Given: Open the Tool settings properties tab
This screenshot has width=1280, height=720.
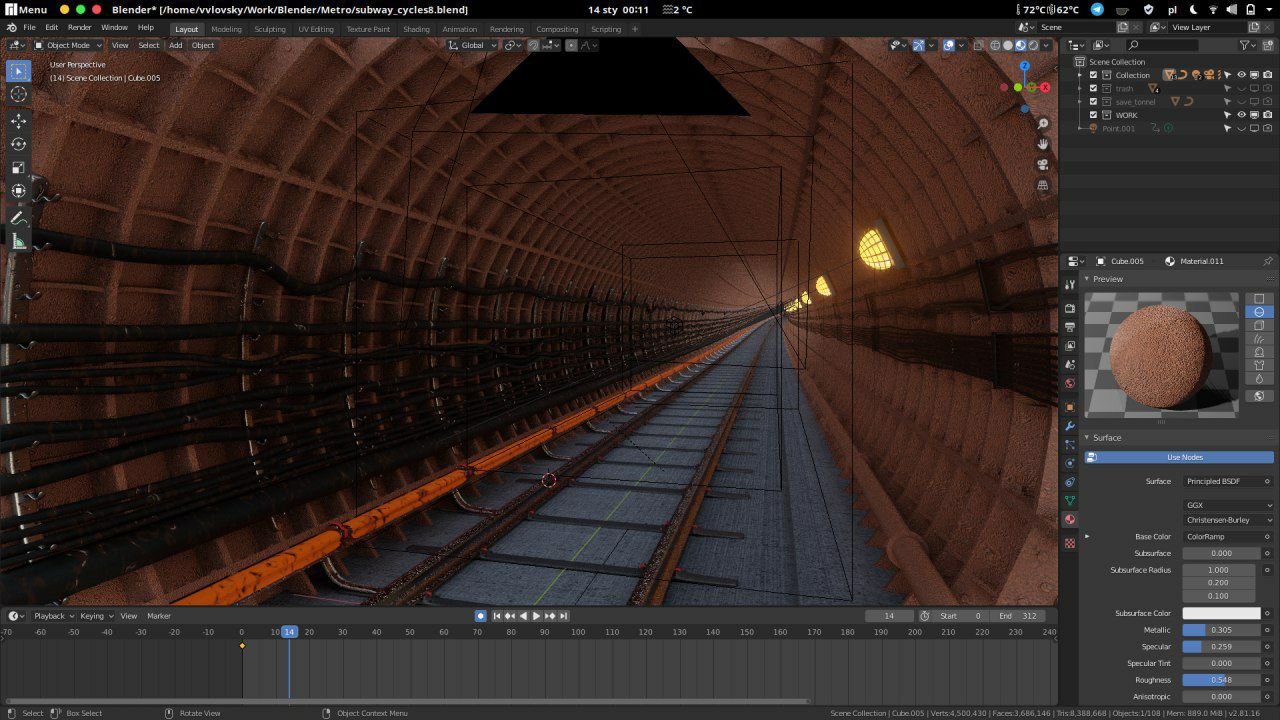Looking at the screenshot, I should coord(1069,285).
